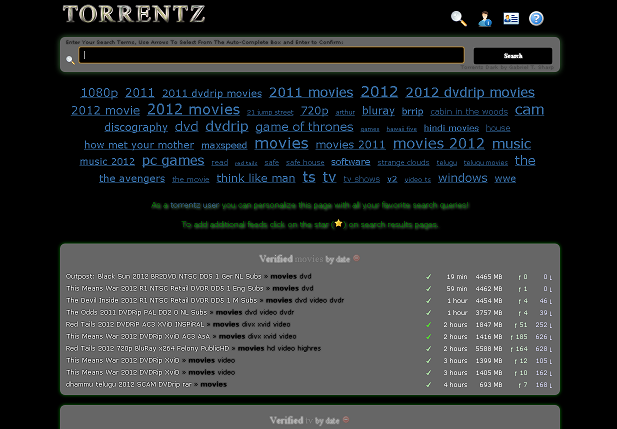Open the movies 2012 tag
Image resolution: width=617 pixels, height=429 pixels.
[x=439, y=144]
